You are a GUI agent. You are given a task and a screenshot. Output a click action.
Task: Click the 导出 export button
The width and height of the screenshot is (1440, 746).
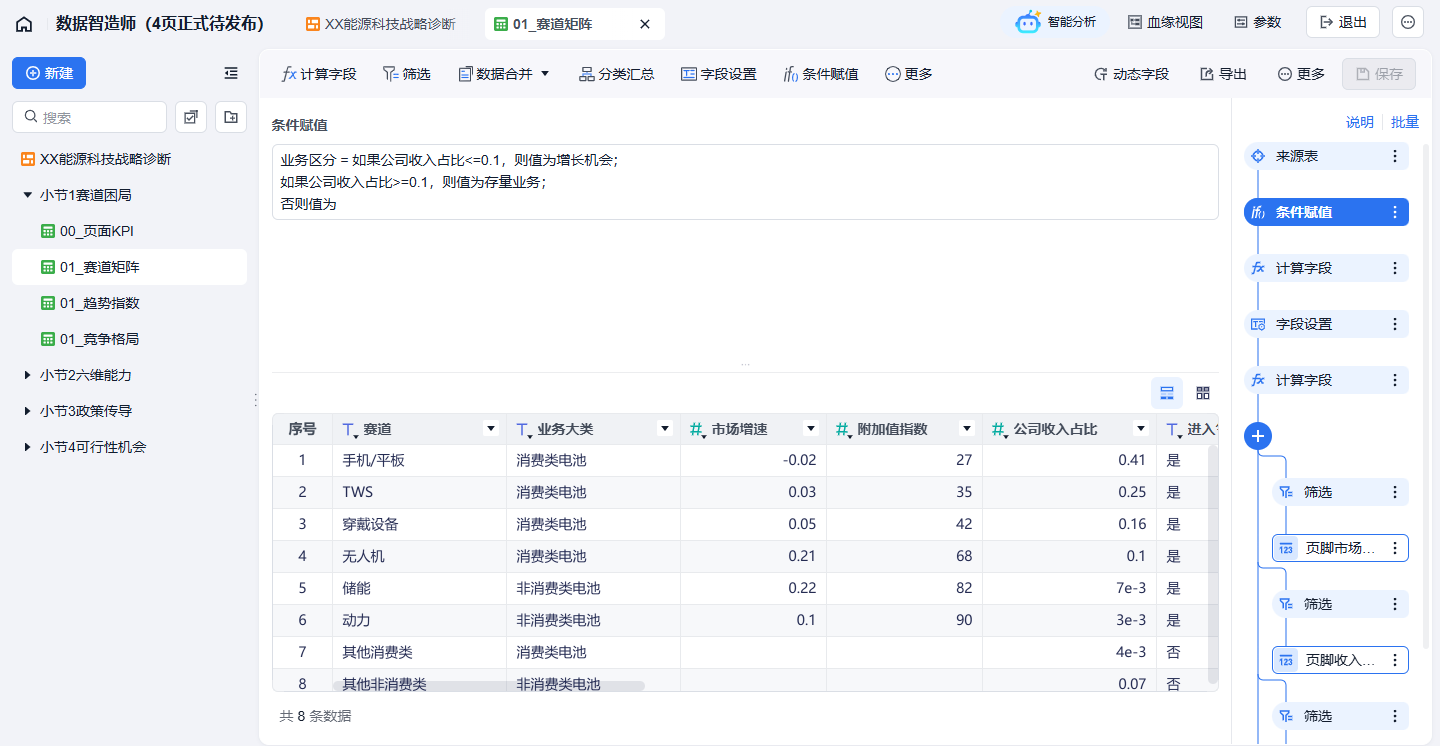[1223, 74]
